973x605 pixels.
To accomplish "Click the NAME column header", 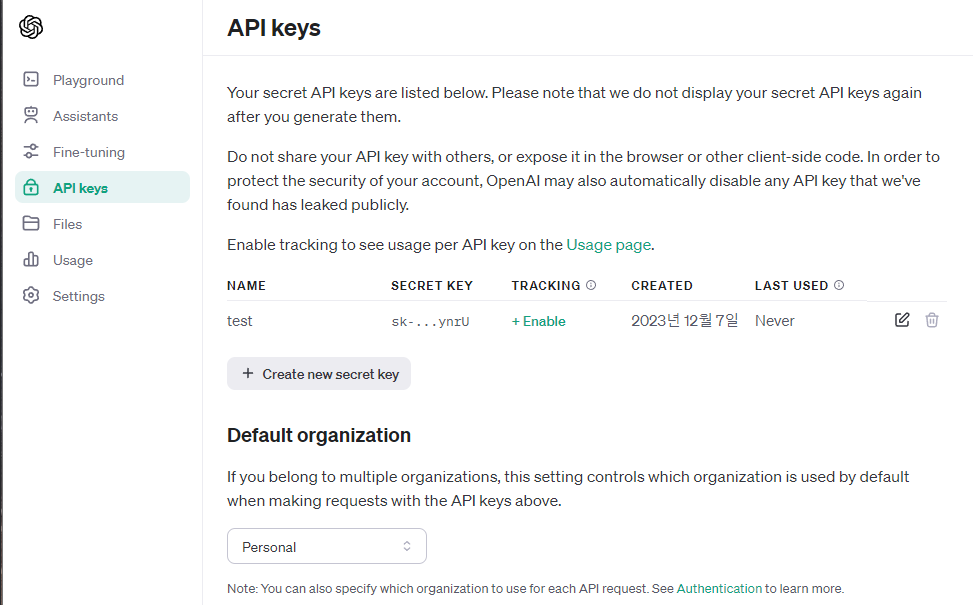I will (x=246, y=285).
